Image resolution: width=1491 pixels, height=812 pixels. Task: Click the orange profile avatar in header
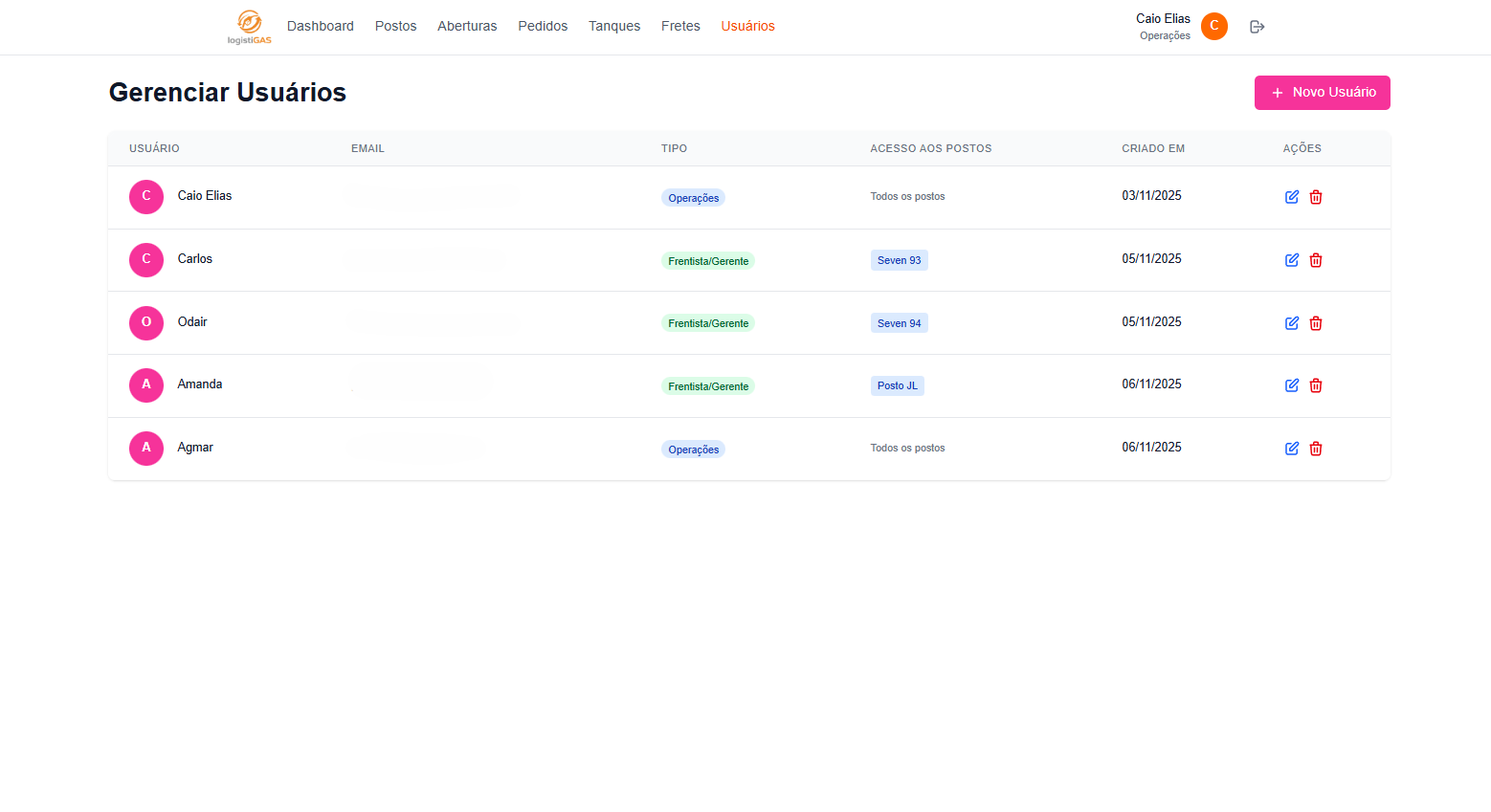(x=1213, y=26)
